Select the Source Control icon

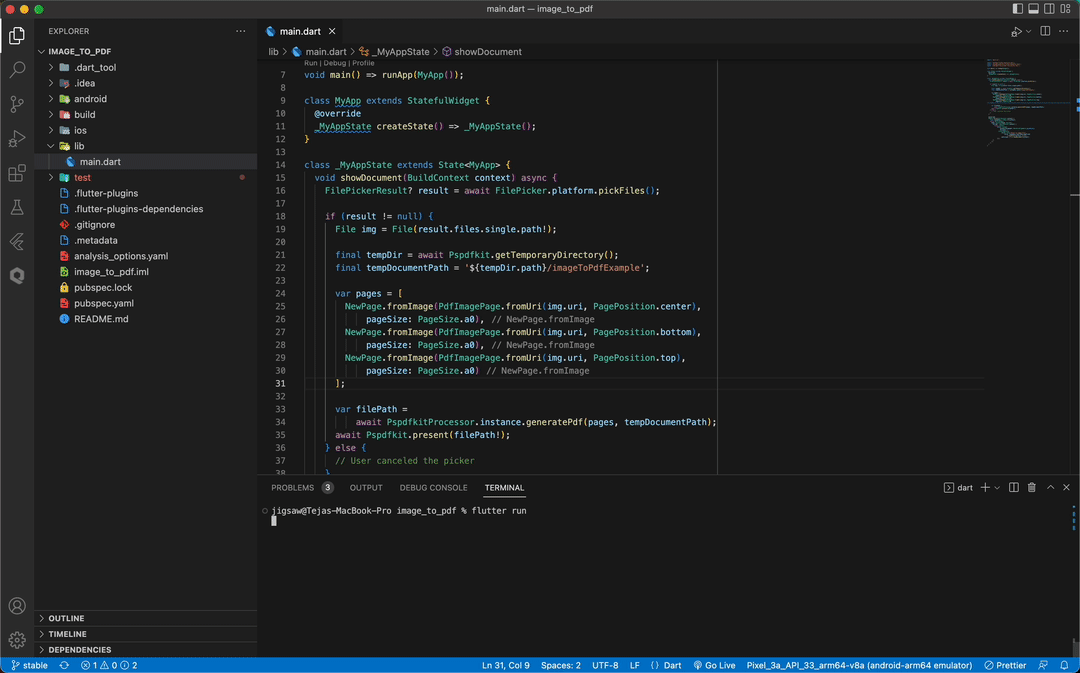(16, 104)
